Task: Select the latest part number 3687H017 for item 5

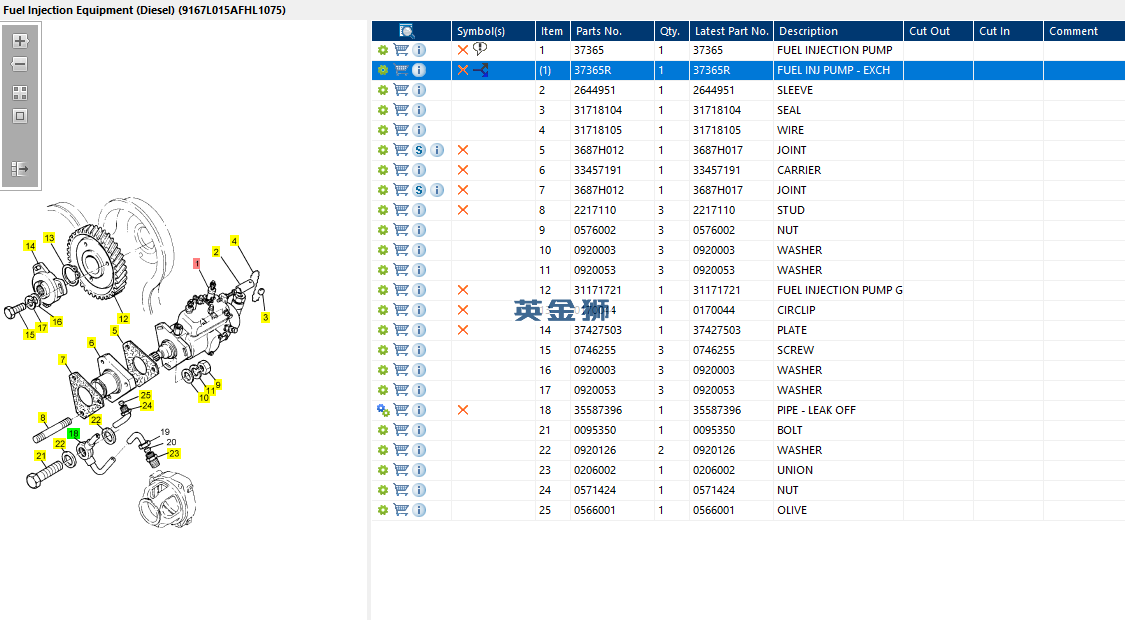Action: [x=717, y=150]
